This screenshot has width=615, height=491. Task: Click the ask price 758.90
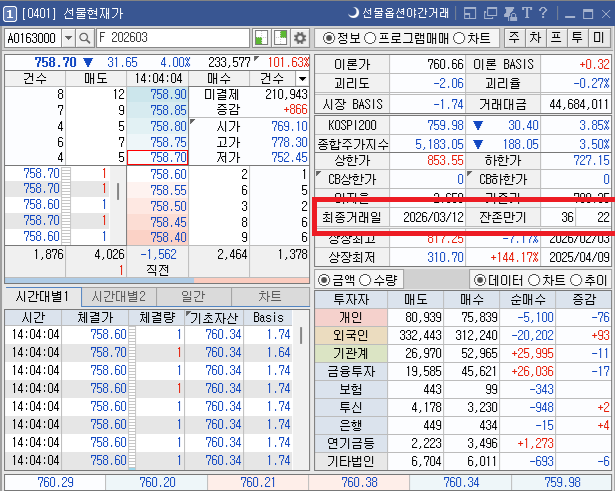click(x=158, y=95)
